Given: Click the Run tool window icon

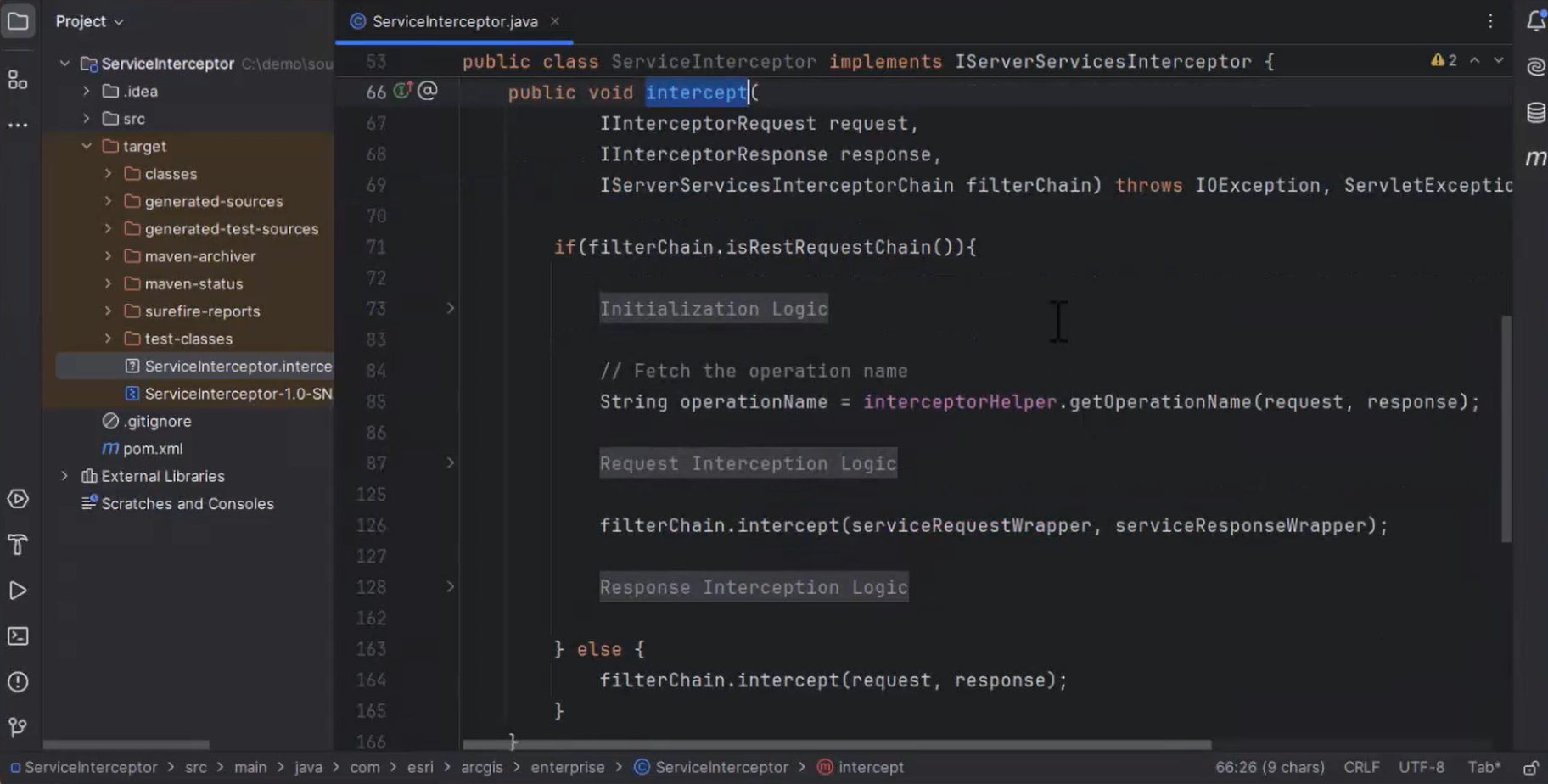Looking at the screenshot, I should (19, 591).
